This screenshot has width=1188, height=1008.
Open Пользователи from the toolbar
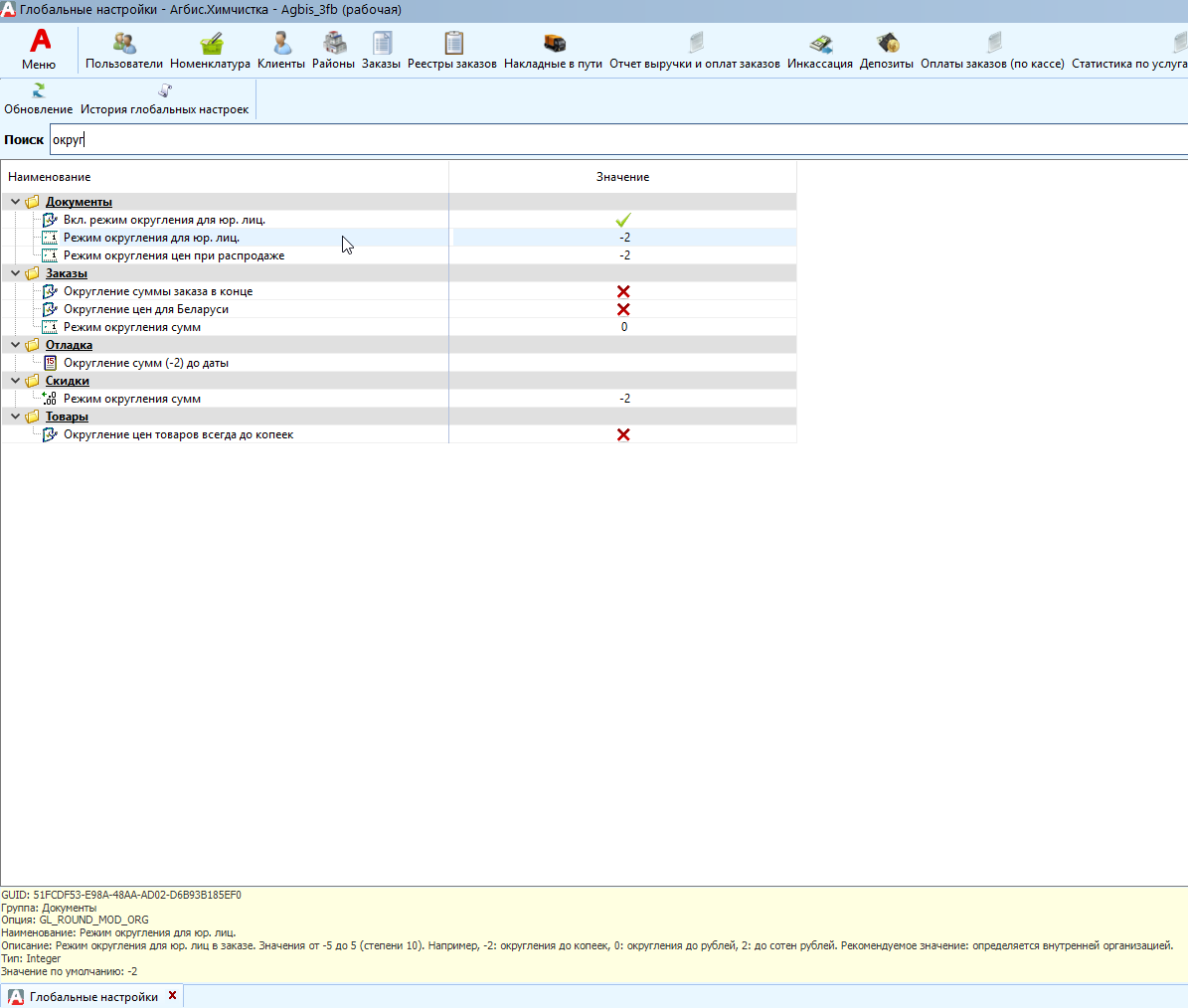click(123, 50)
